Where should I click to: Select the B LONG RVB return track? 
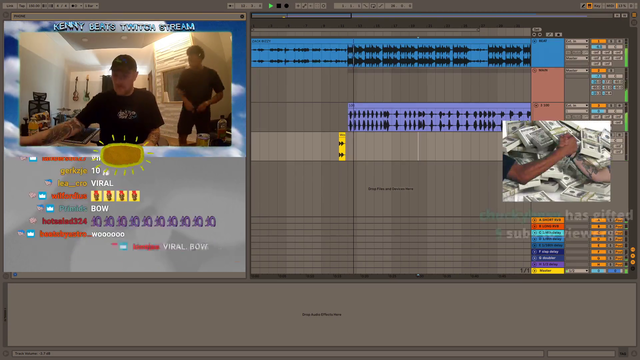pos(548,226)
